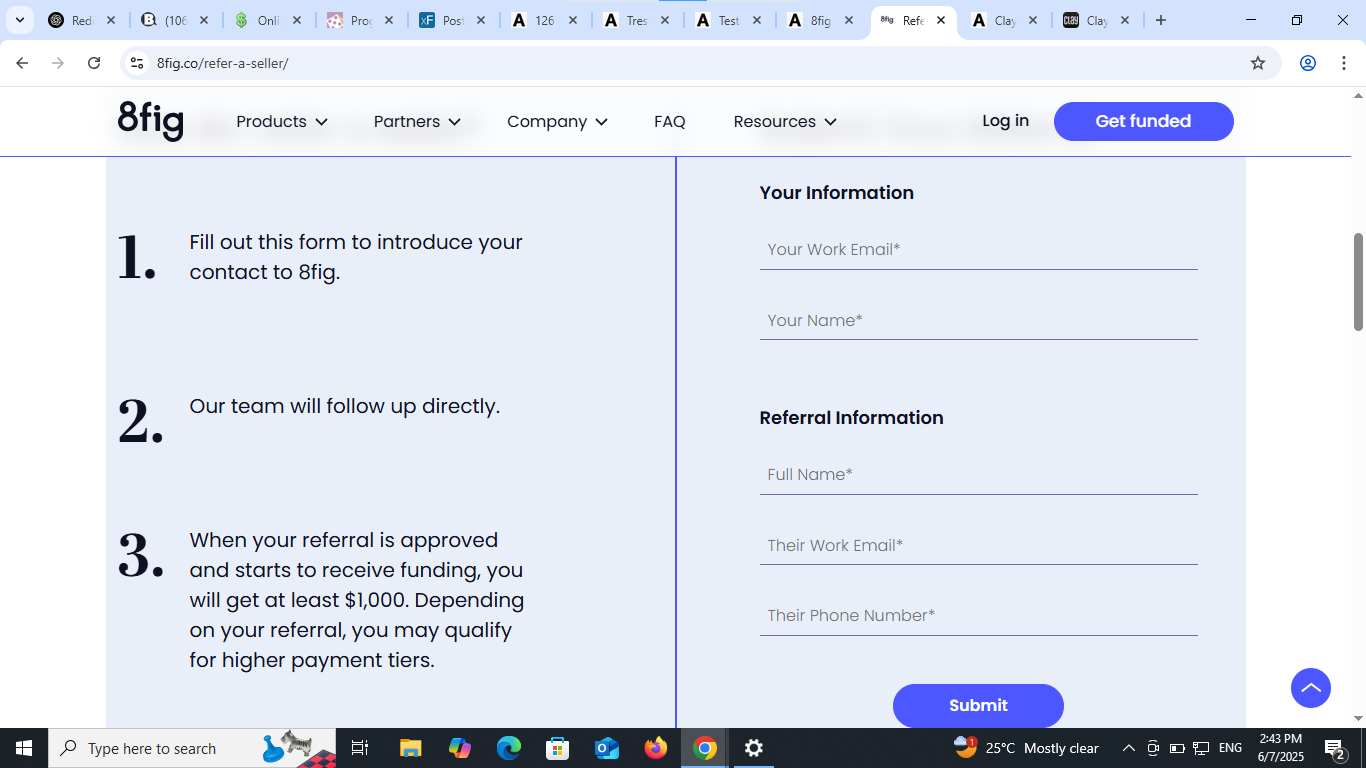Open Chrome's three-dot menu
1366x768 pixels.
1343,63
